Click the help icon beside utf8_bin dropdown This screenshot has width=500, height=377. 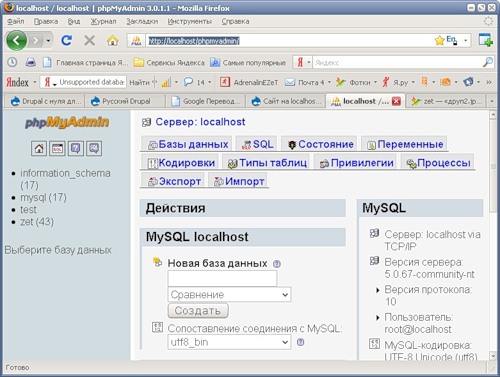300,342
